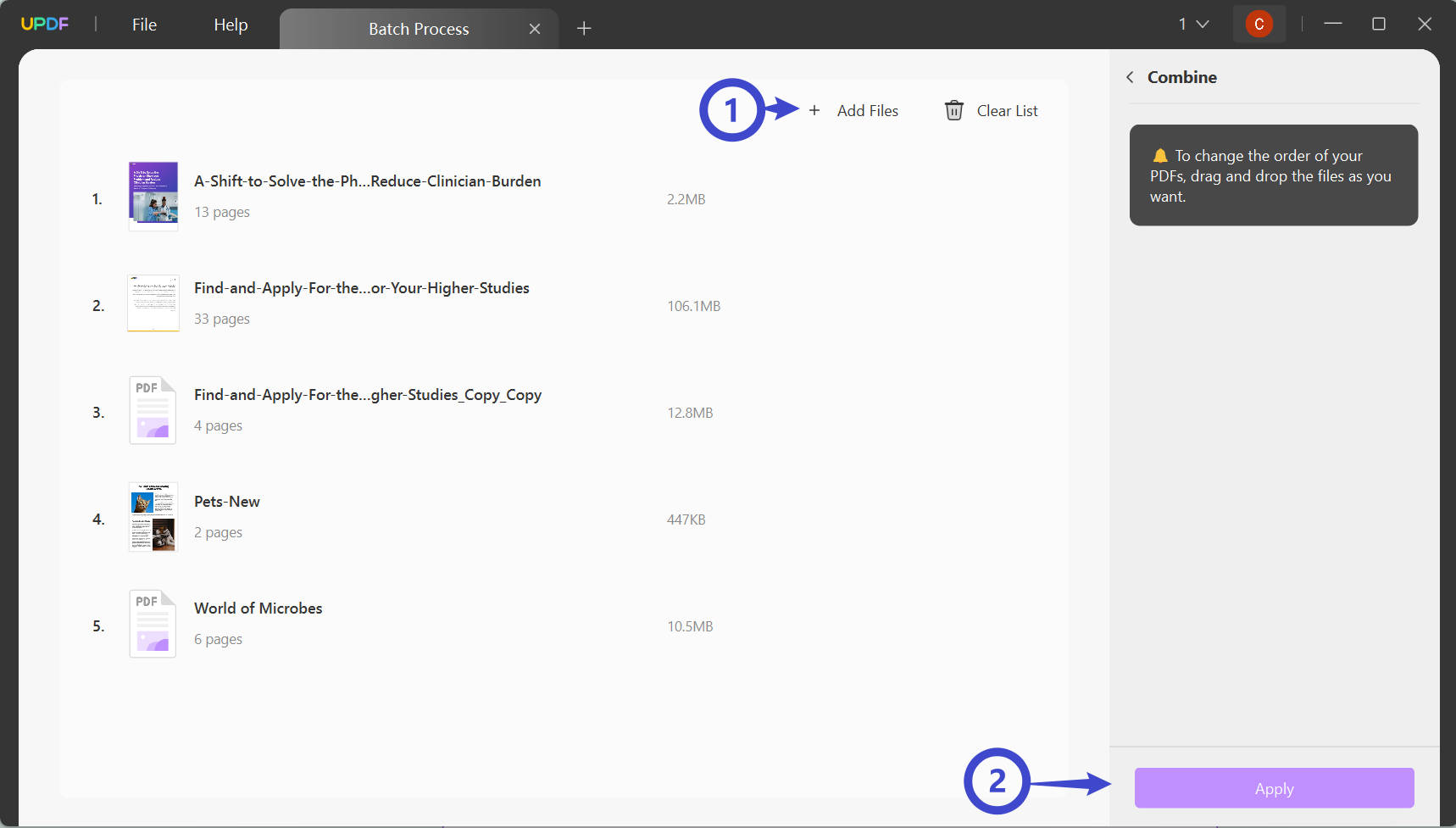Click the plus icon beside Add Files

tap(814, 110)
